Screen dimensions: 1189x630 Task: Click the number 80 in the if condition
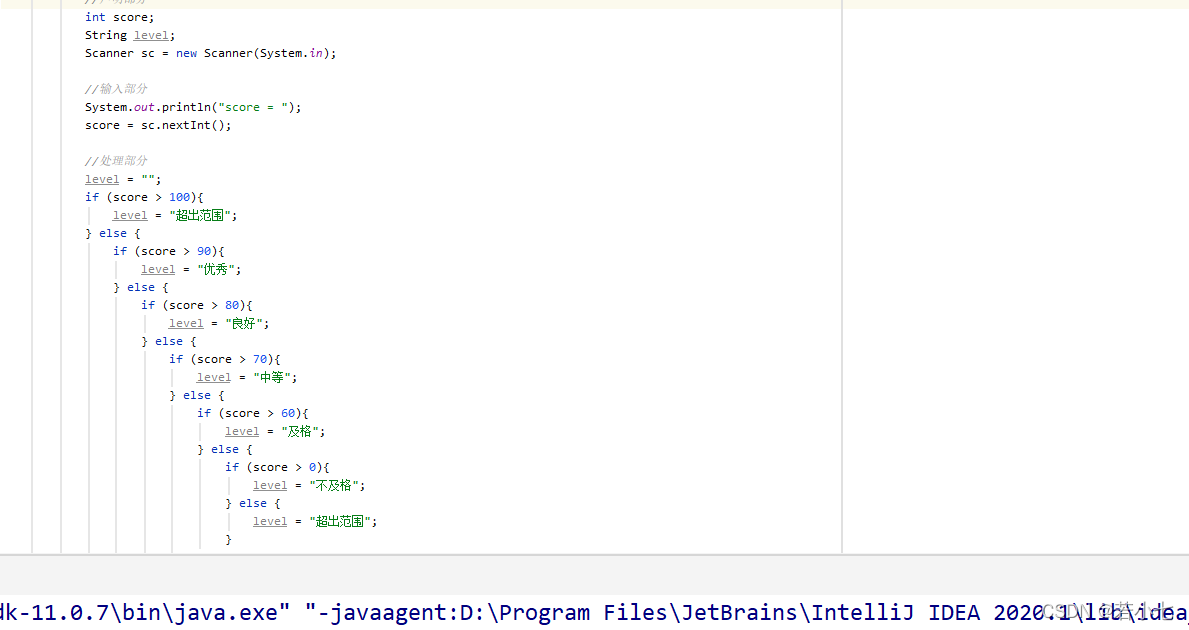[232, 305]
